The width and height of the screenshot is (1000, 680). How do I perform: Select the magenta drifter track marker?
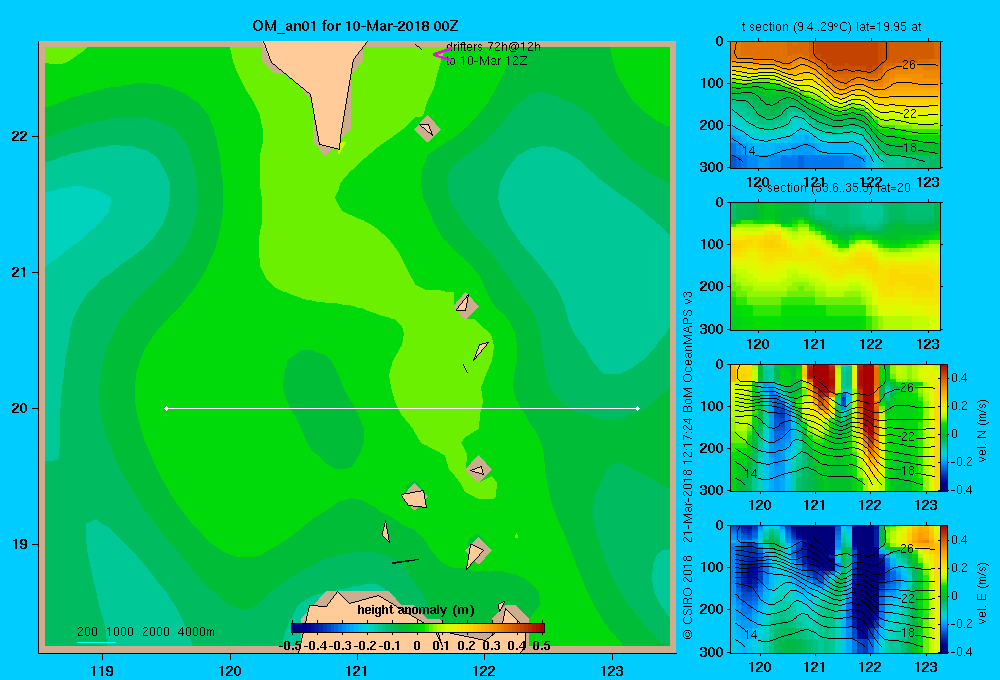coord(442,55)
